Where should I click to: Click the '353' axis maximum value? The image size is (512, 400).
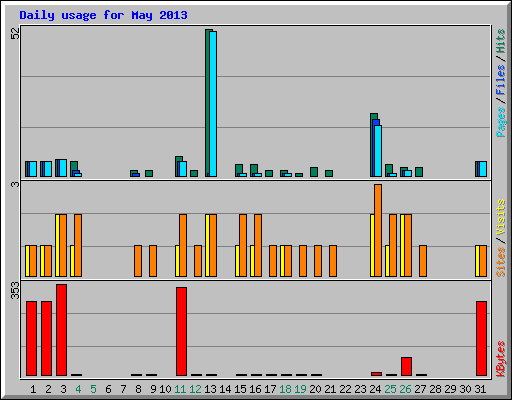15,290
